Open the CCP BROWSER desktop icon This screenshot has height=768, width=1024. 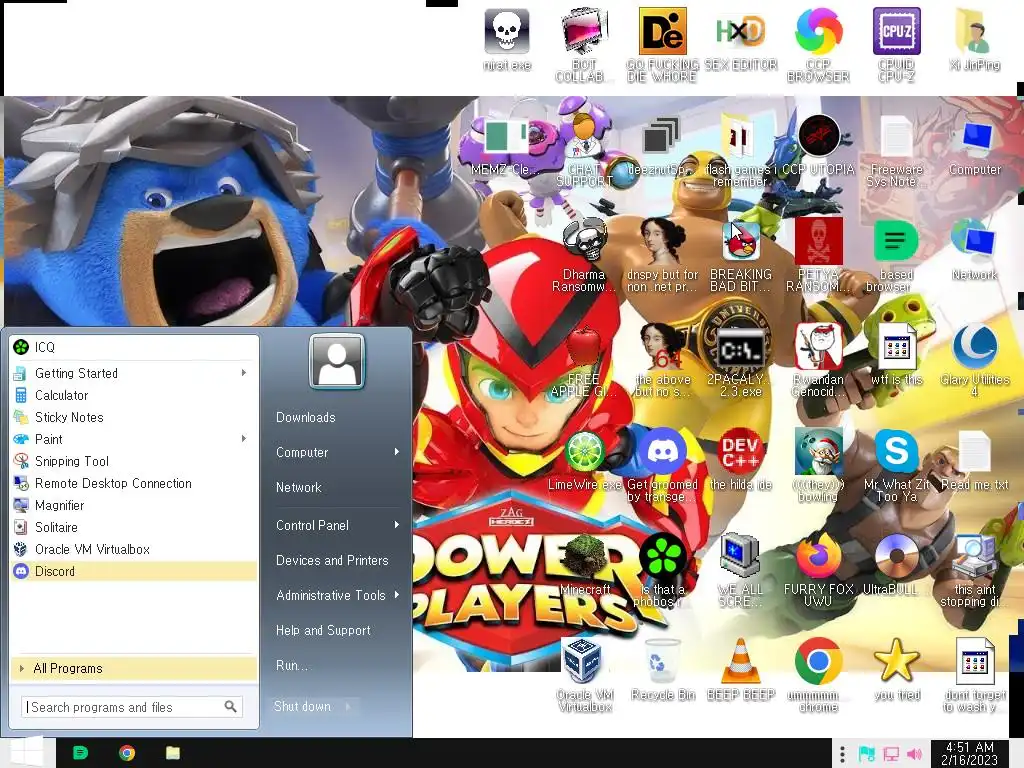[x=818, y=33]
